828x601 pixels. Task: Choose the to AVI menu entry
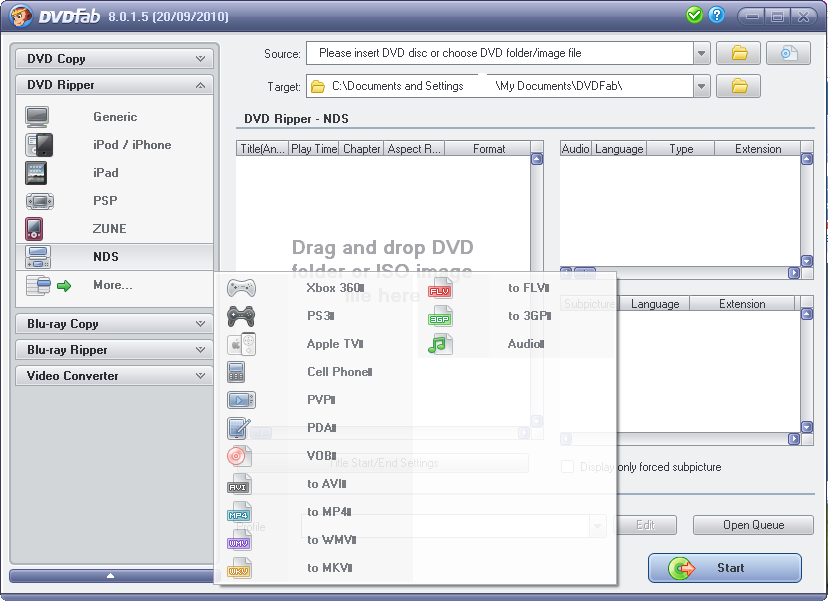point(326,484)
